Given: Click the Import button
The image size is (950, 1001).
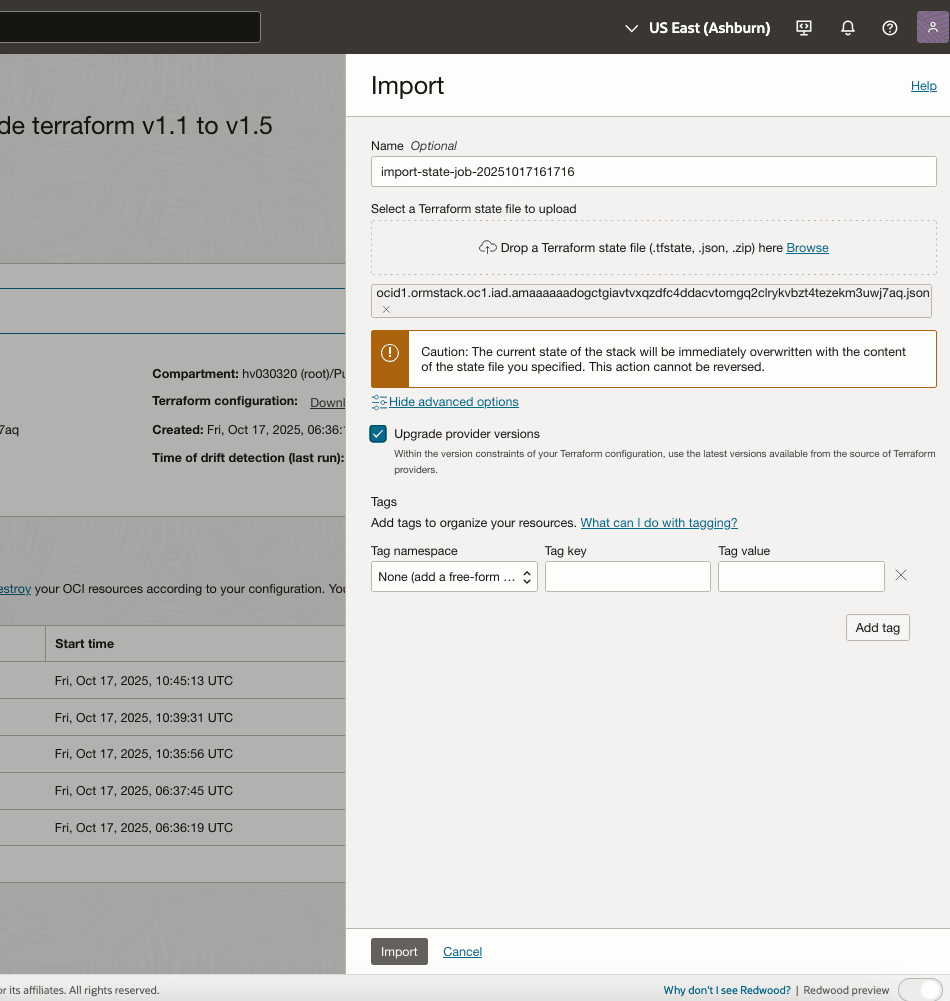Looking at the screenshot, I should point(399,951).
